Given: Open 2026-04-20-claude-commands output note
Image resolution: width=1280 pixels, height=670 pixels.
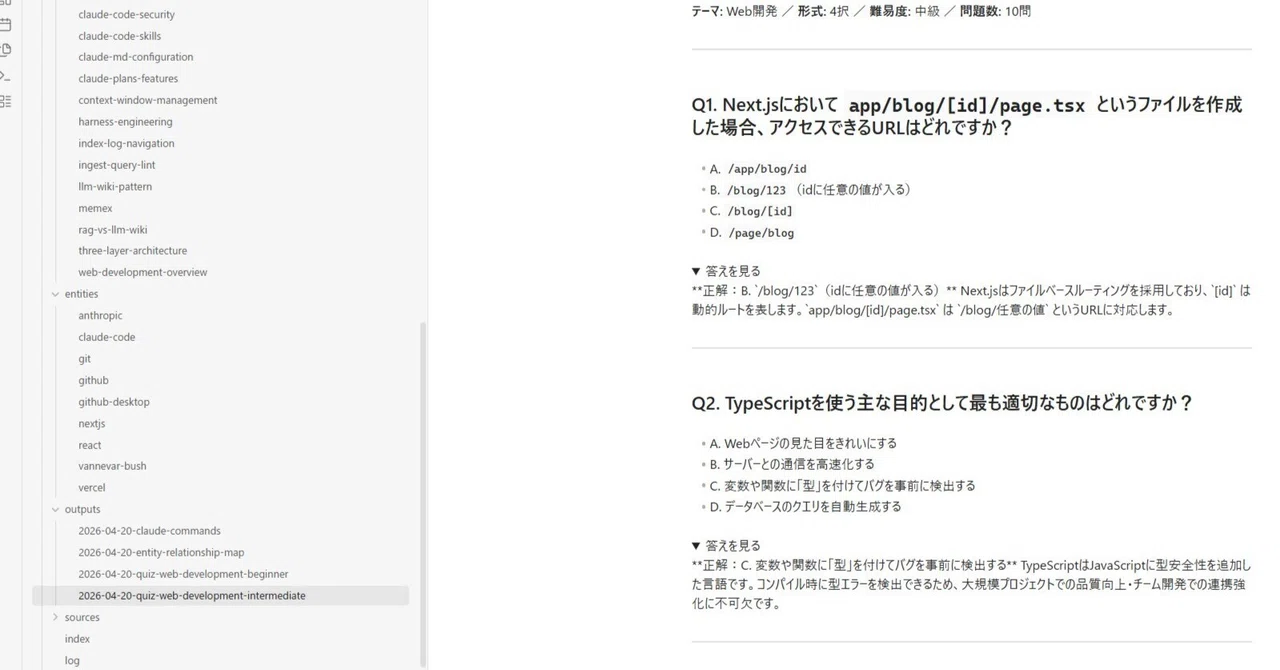Looking at the screenshot, I should click(150, 531).
